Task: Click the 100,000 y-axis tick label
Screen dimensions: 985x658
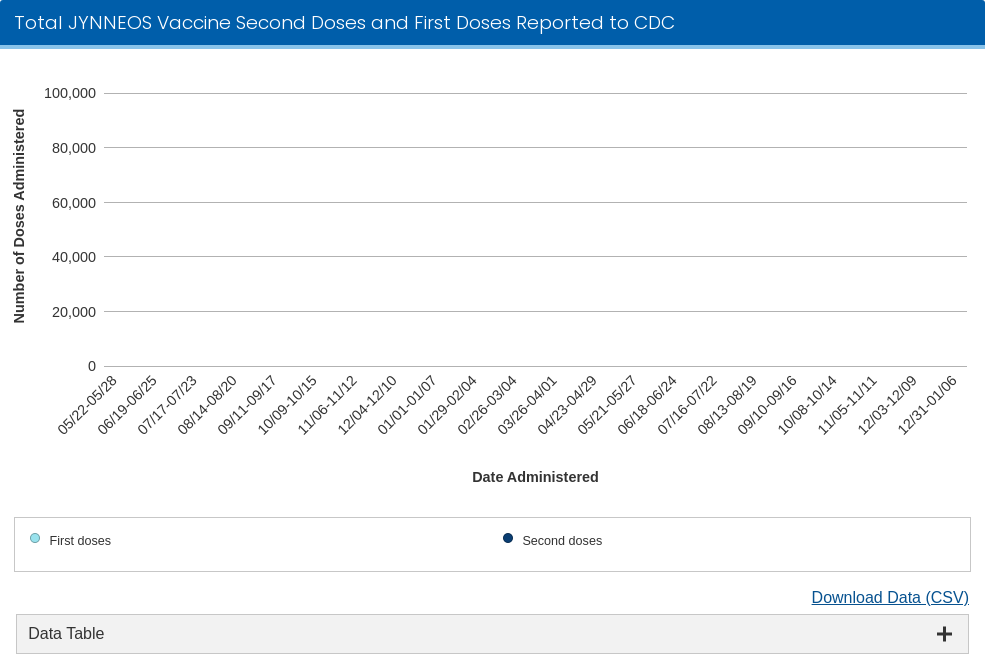Action: coord(70,93)
